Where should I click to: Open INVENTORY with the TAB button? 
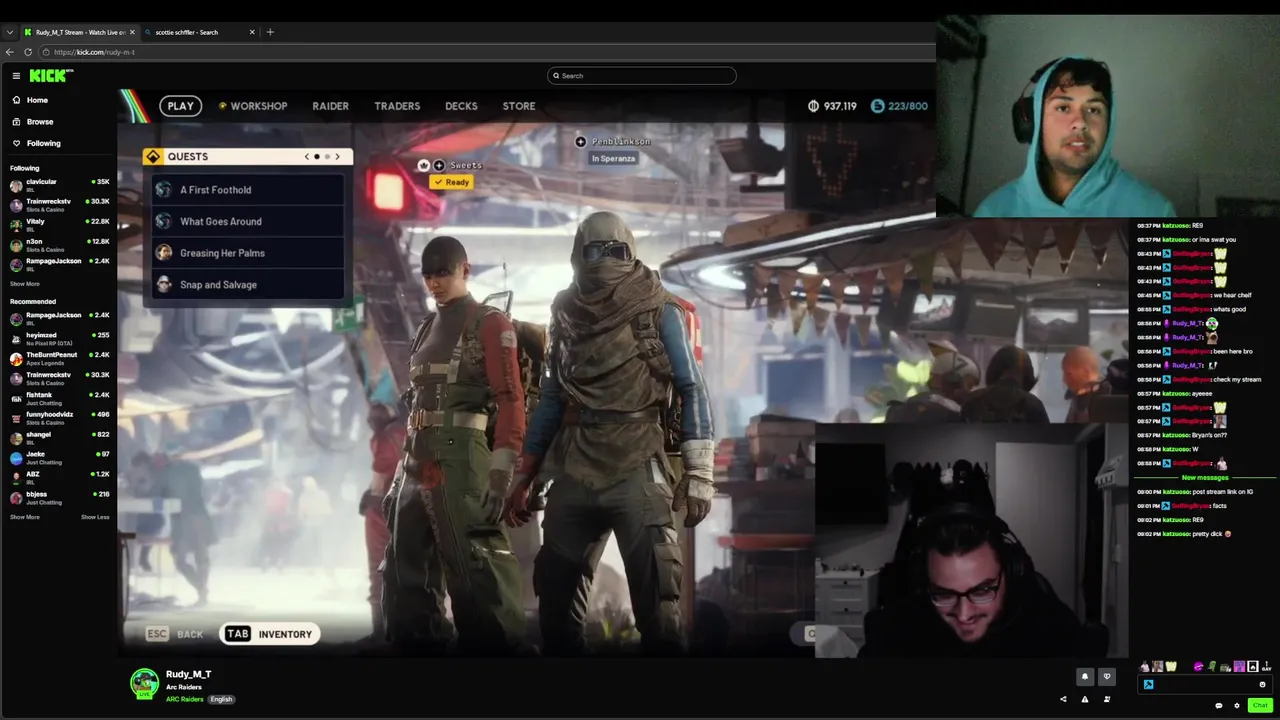point(269,634)
